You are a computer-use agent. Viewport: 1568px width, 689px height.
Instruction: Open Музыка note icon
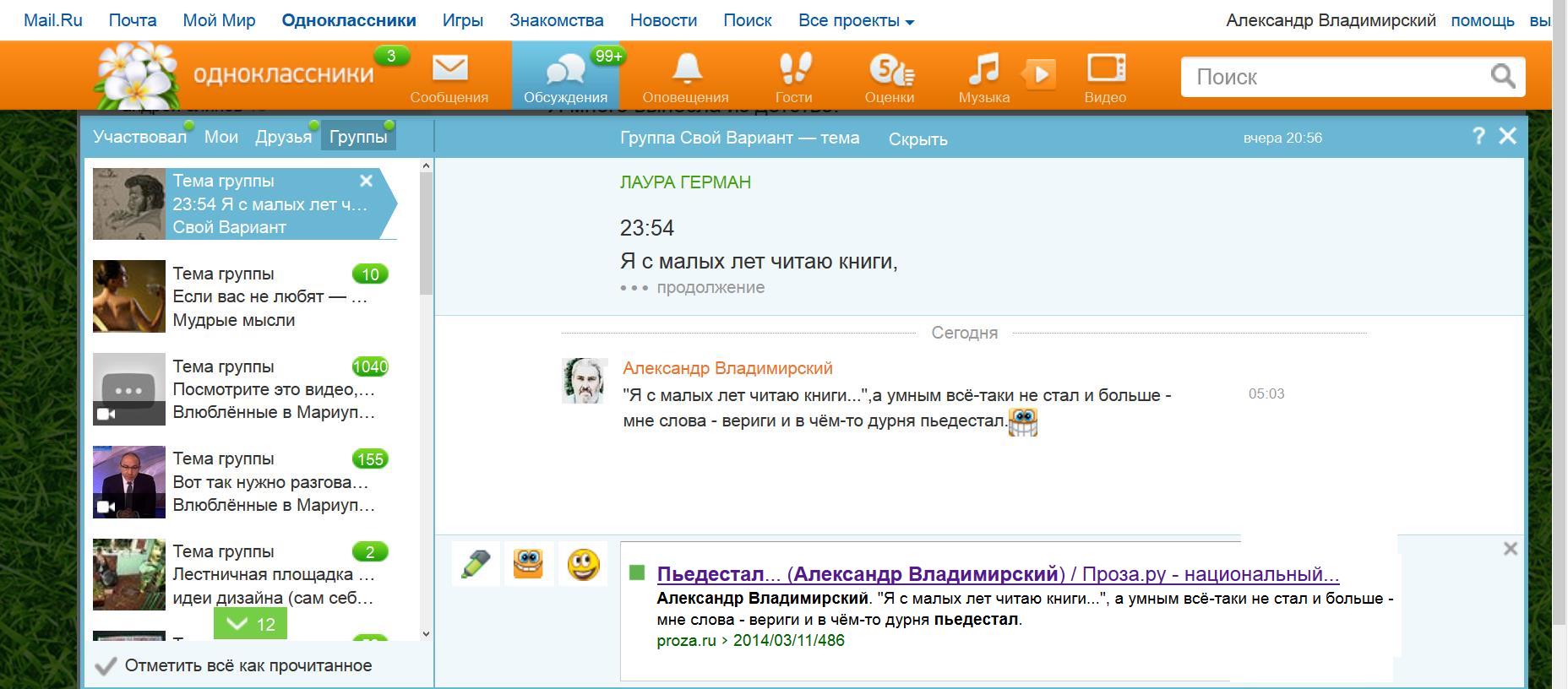(x=983, y=68)
